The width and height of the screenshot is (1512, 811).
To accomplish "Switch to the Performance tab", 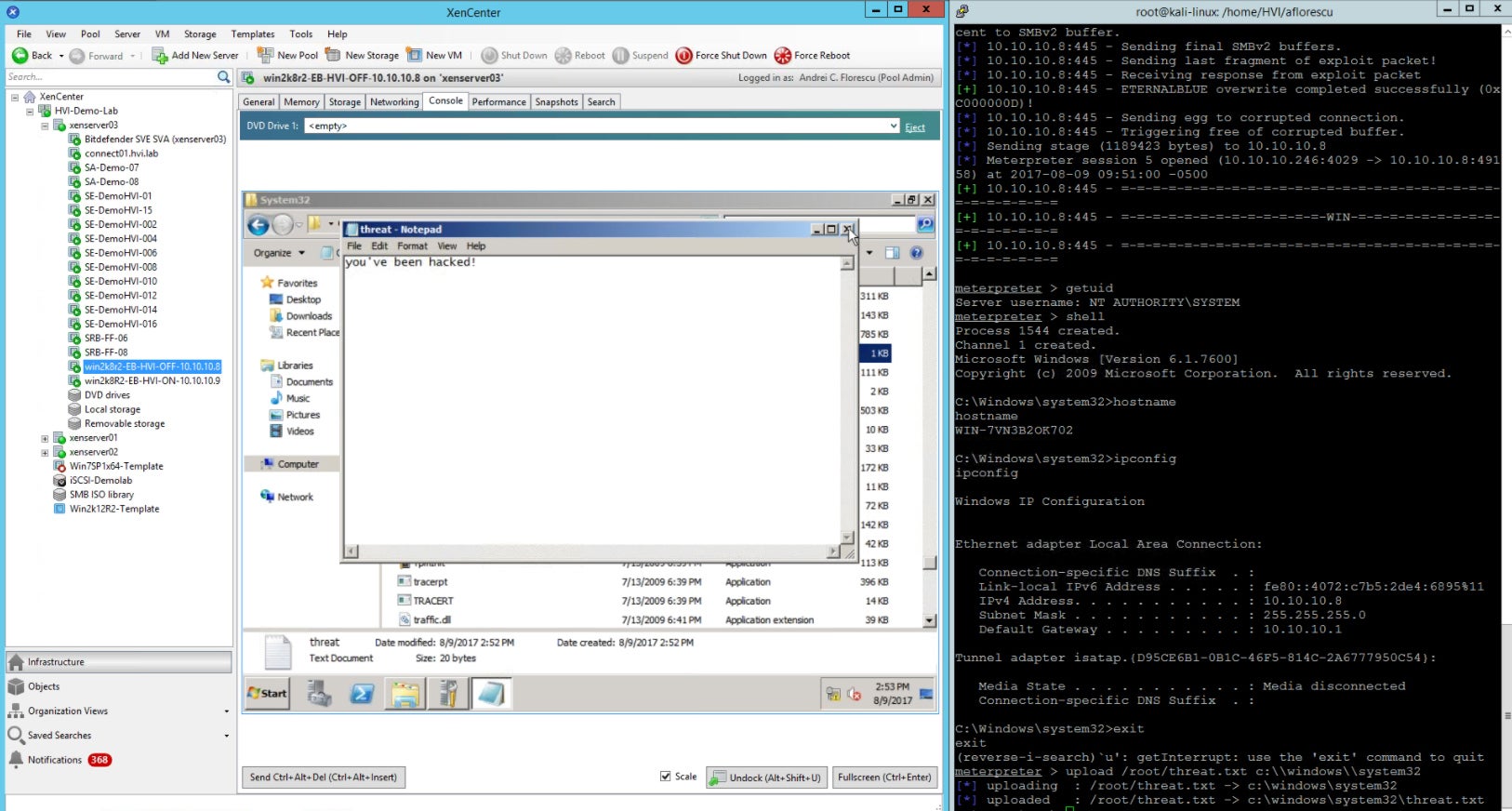I will click(498, 102).
